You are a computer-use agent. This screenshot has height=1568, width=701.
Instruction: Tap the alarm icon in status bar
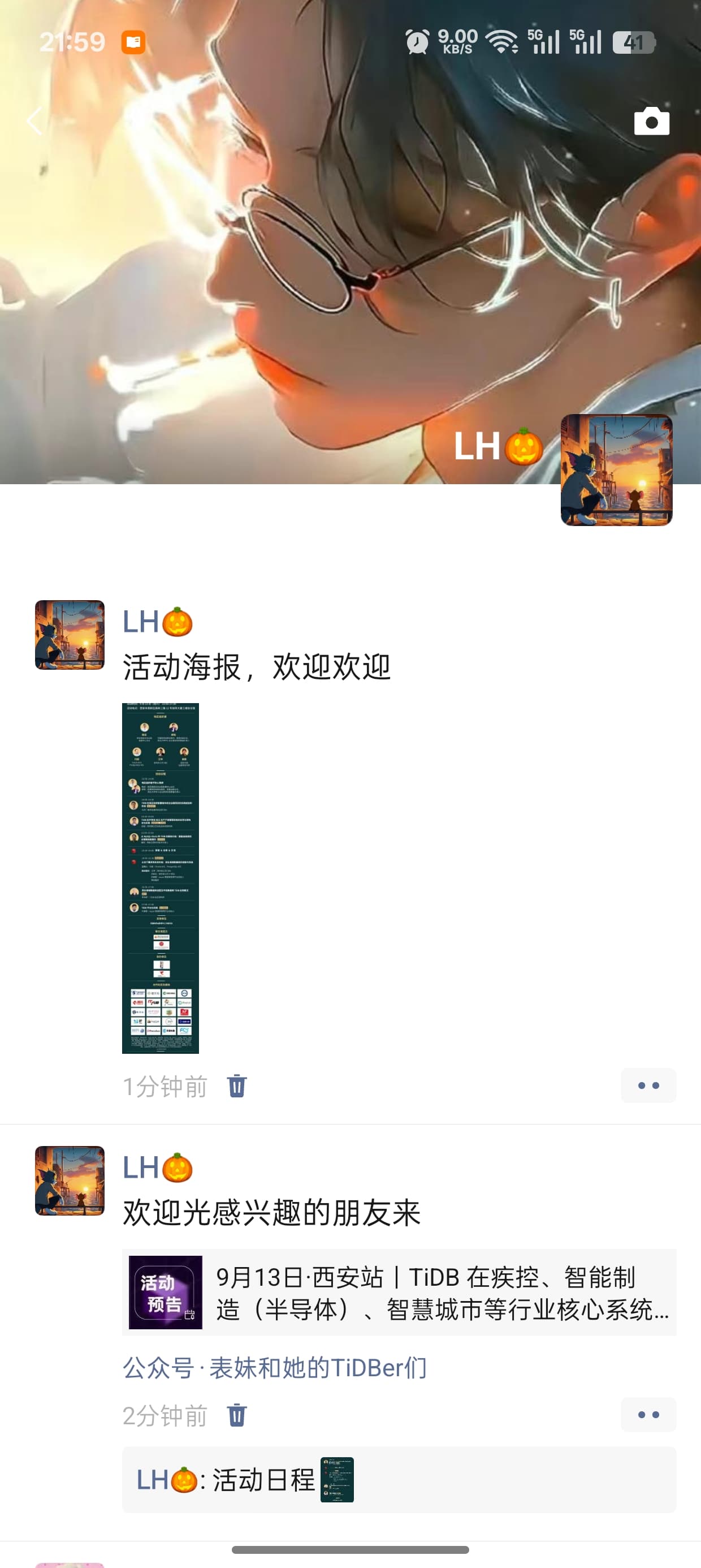click(417, 42)
